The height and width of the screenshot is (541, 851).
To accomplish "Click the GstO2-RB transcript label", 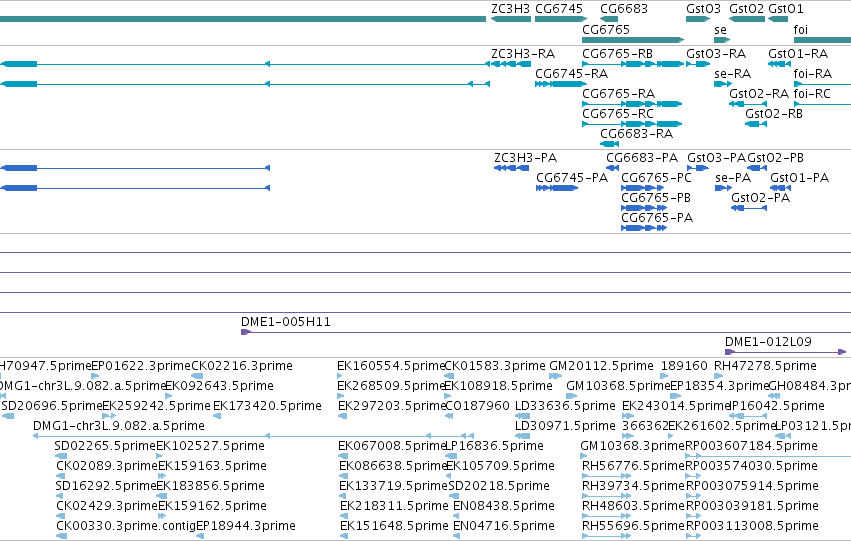I will (773, 114).
